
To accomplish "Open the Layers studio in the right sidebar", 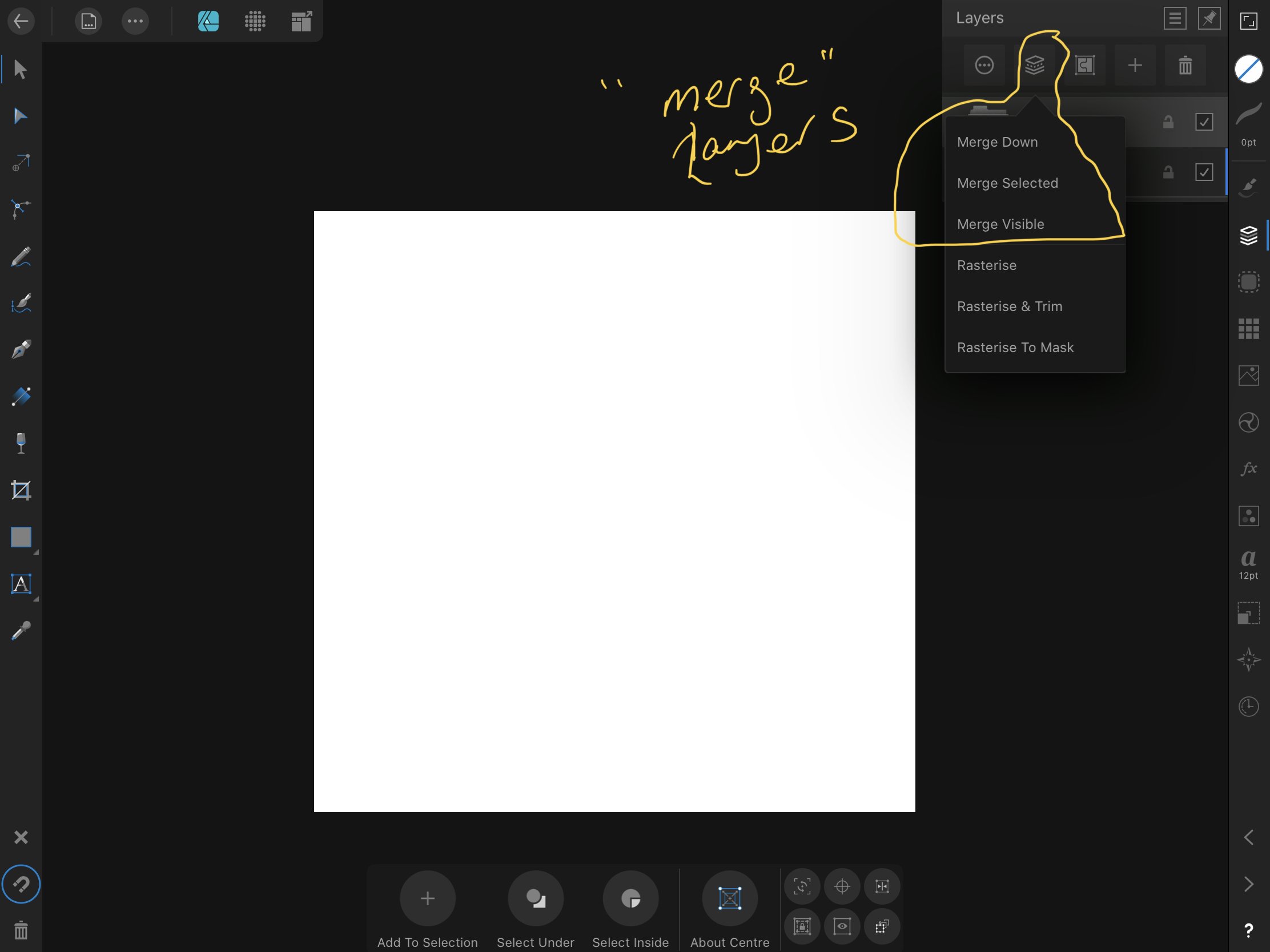I will pyautogui.click(x=1248, y=235).
